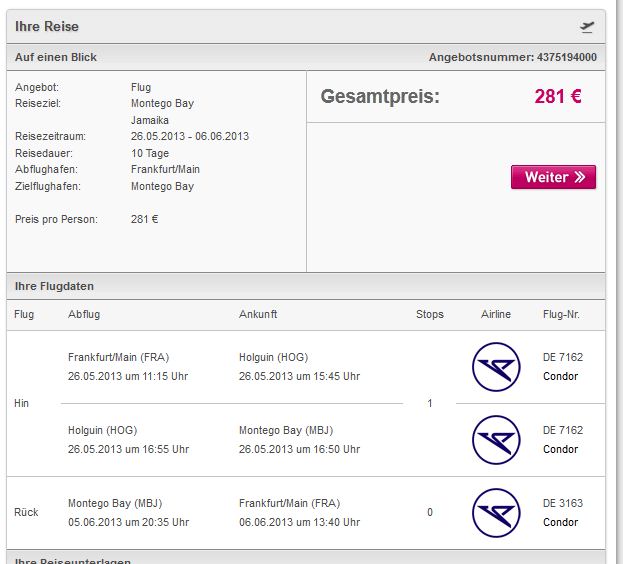Viewport: 623px width, 564px height.
Task: Click the Hin flight row label
Action: (21, 403)
